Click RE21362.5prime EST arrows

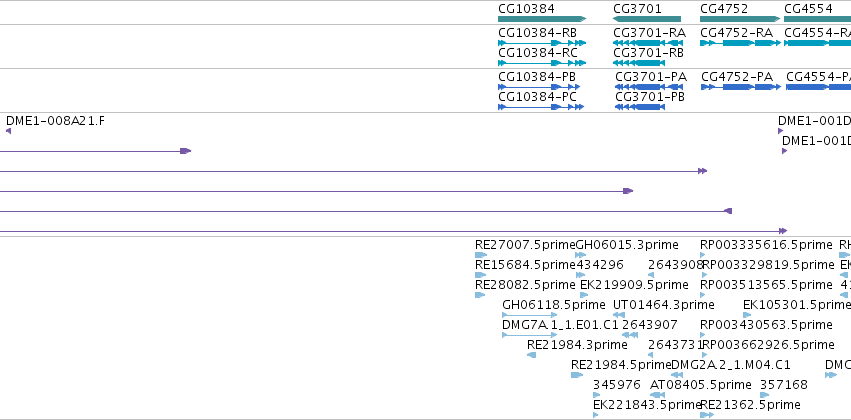tap(707, 415)
